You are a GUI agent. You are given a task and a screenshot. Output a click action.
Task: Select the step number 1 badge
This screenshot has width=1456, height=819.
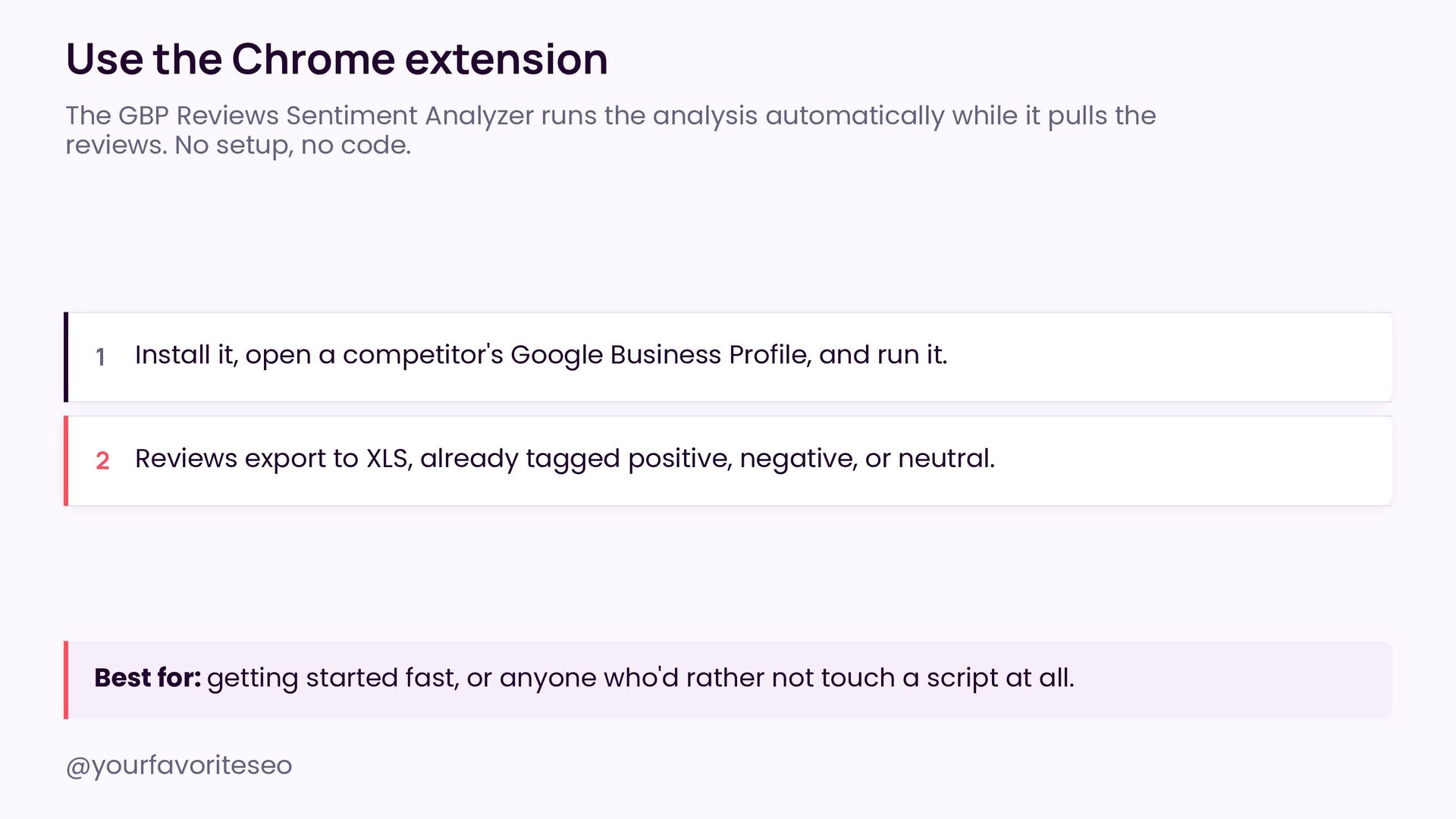tap(100, 356)
